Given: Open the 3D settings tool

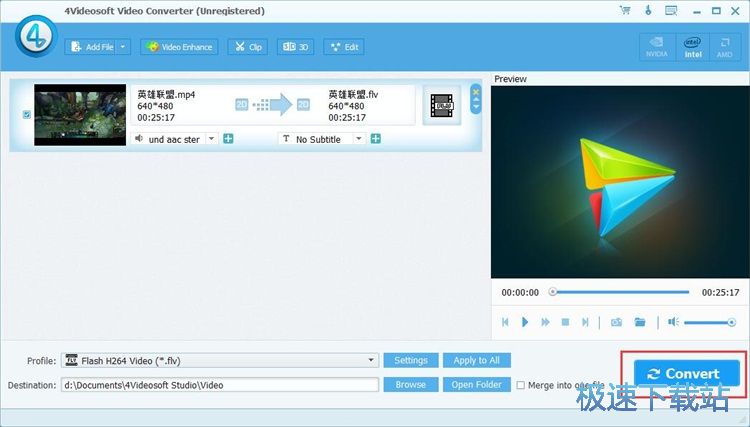Looking at the screenshot, I should click(x=295, y=47).
